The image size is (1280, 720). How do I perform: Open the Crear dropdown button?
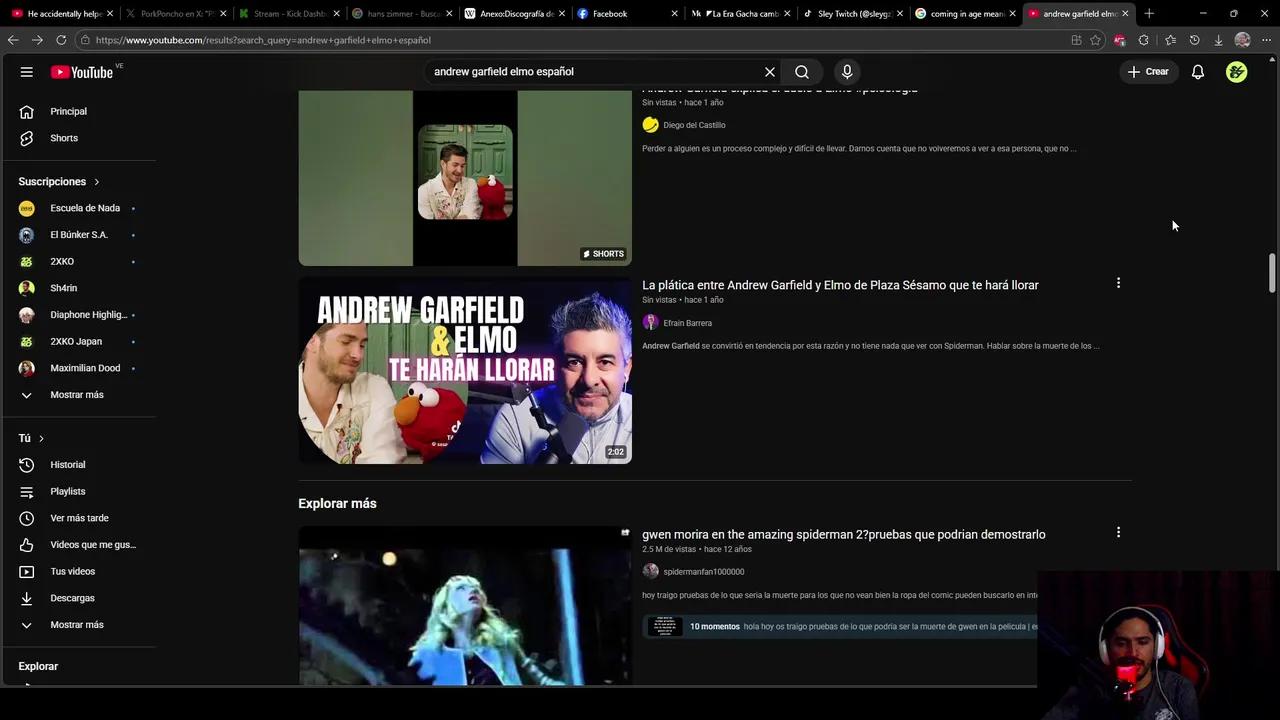(x=1148, y=72)
